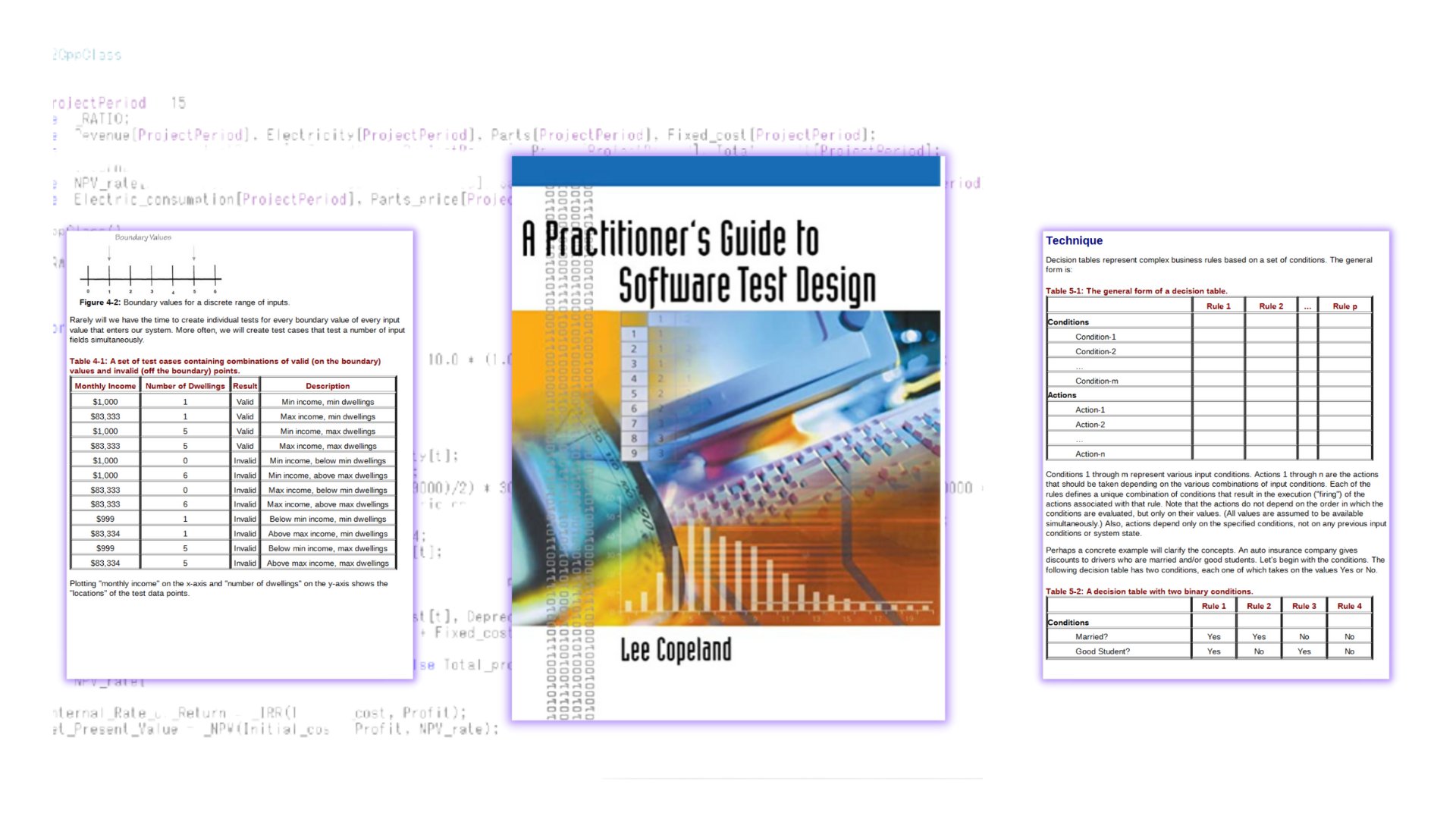
Task: Click the Rule p column header
Action: pyautogui.click(x=1345, y=306)
